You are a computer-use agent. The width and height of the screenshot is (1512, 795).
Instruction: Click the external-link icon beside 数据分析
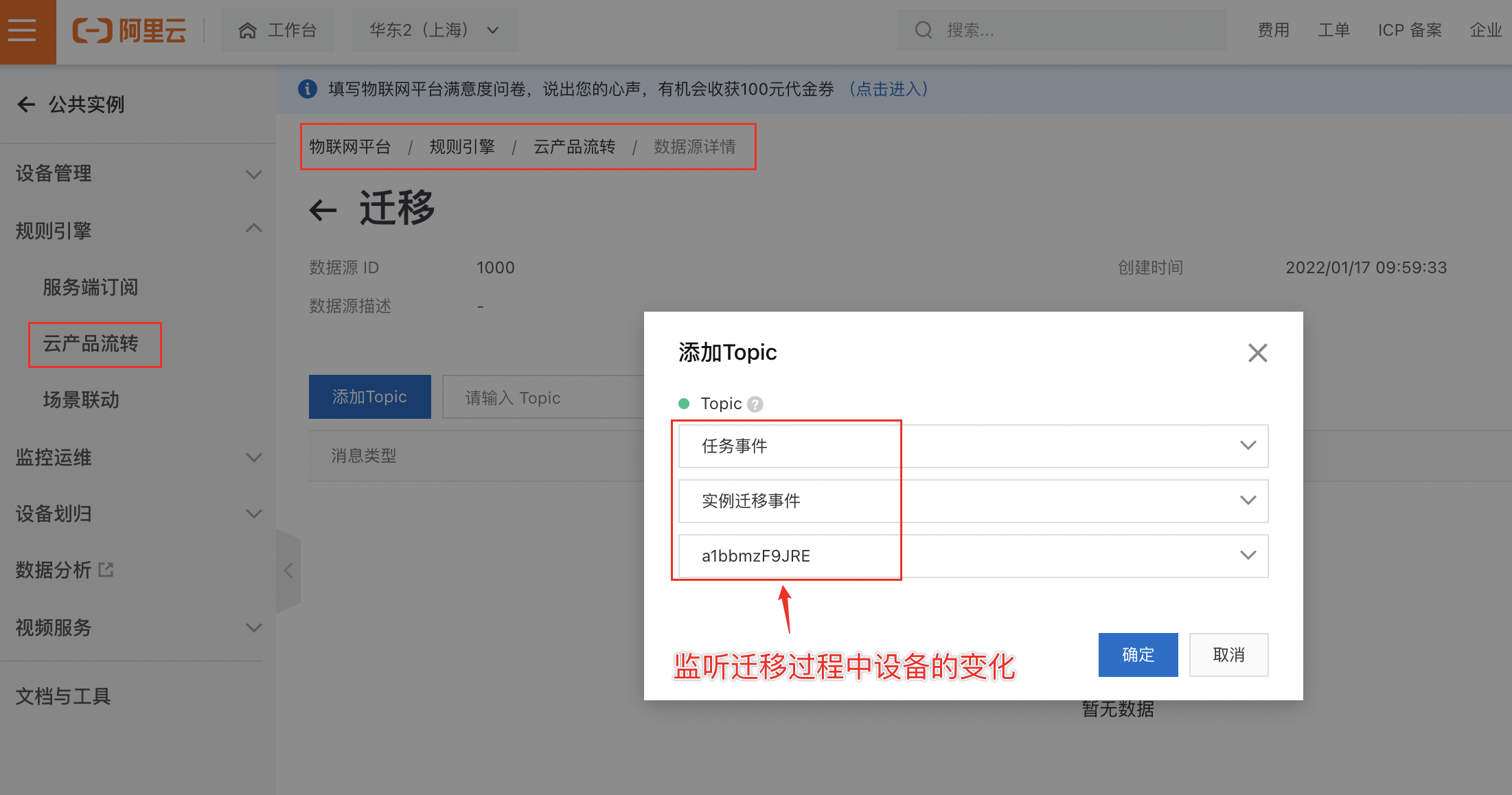[x=106, y=570]
